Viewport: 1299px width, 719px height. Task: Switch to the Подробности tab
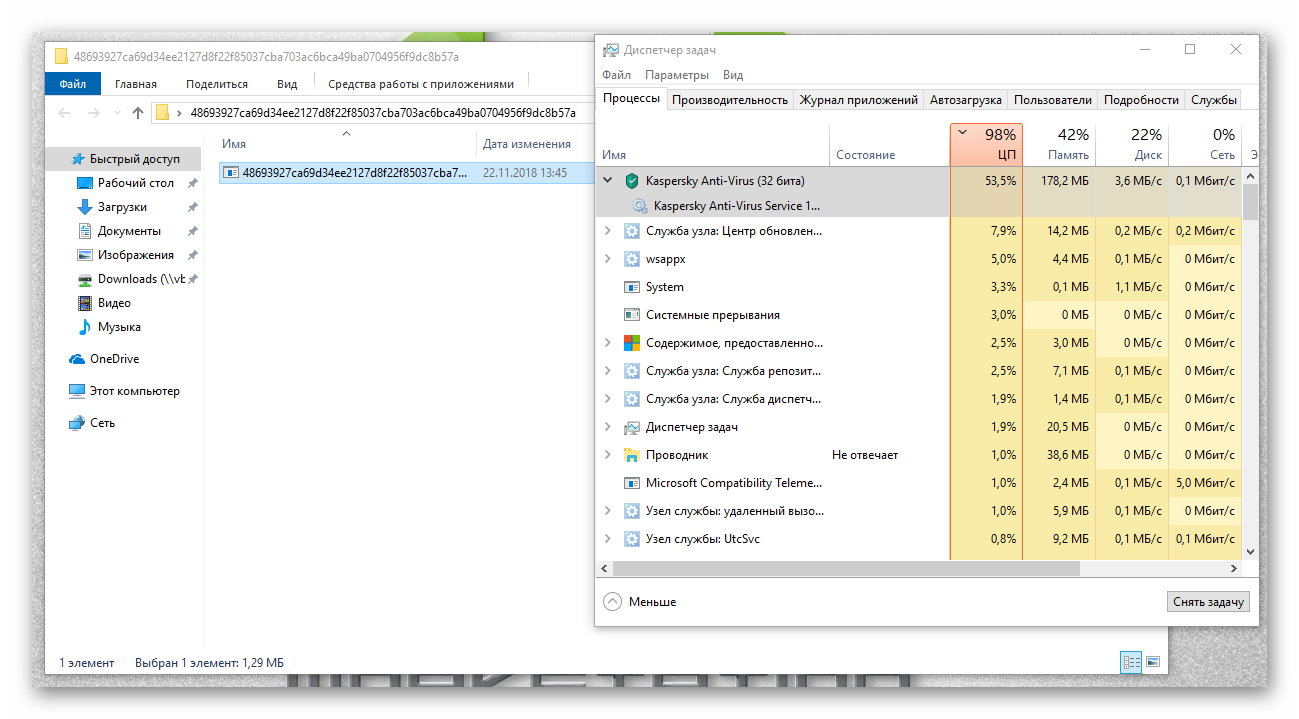(1141, 100)
